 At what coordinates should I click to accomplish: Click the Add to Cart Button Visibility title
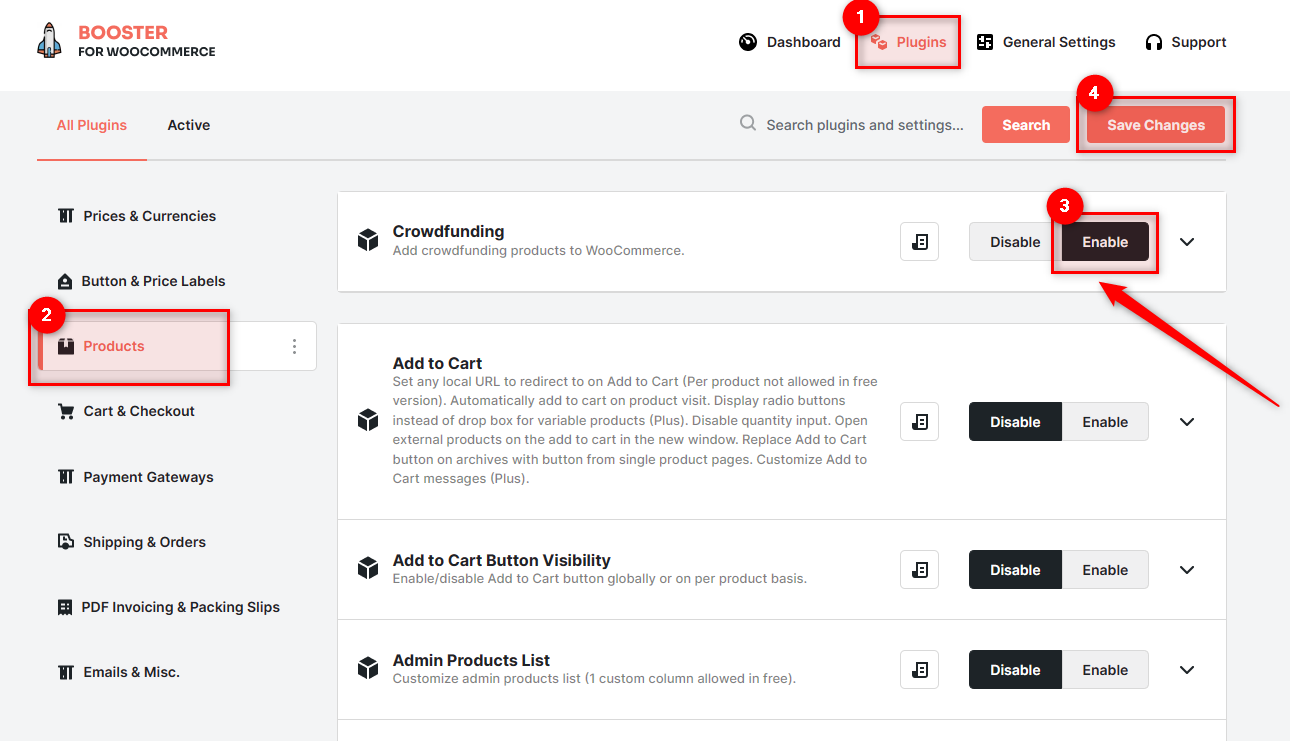pyautogui.click(x=502, y=560)
